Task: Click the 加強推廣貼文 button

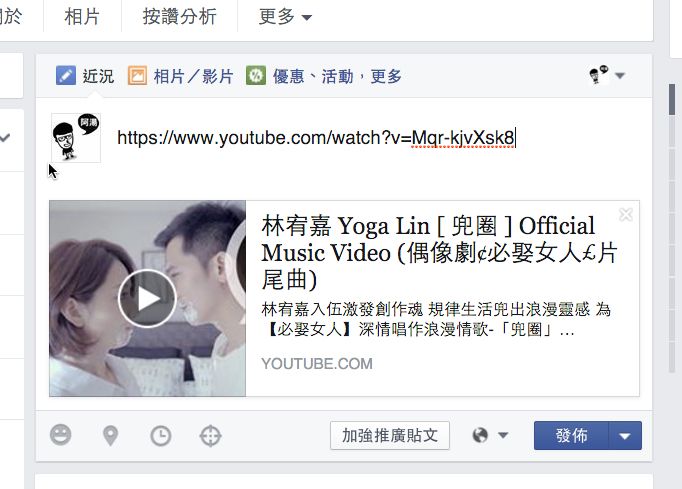Action: click(x=390, y=435)
